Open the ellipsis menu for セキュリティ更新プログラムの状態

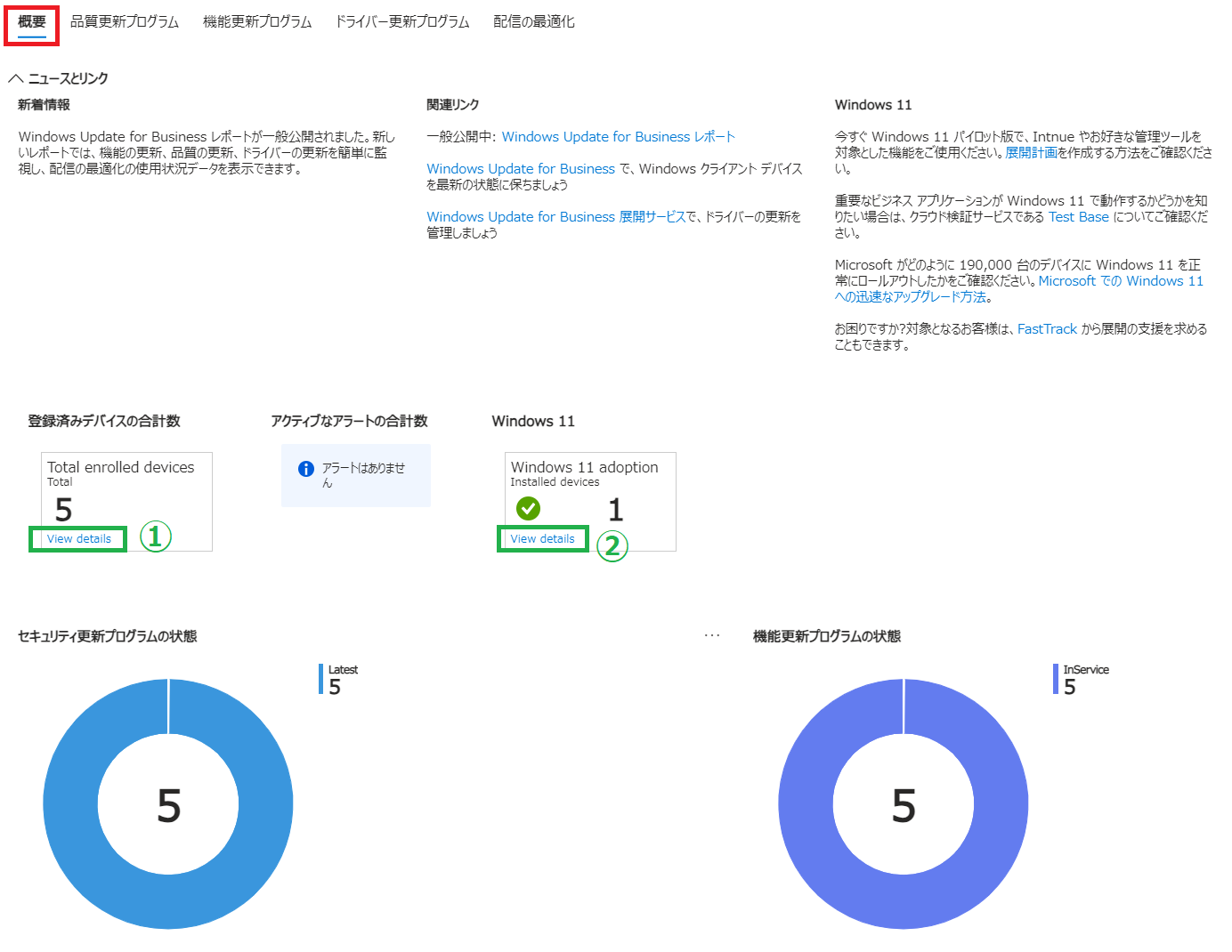point(712,635)
